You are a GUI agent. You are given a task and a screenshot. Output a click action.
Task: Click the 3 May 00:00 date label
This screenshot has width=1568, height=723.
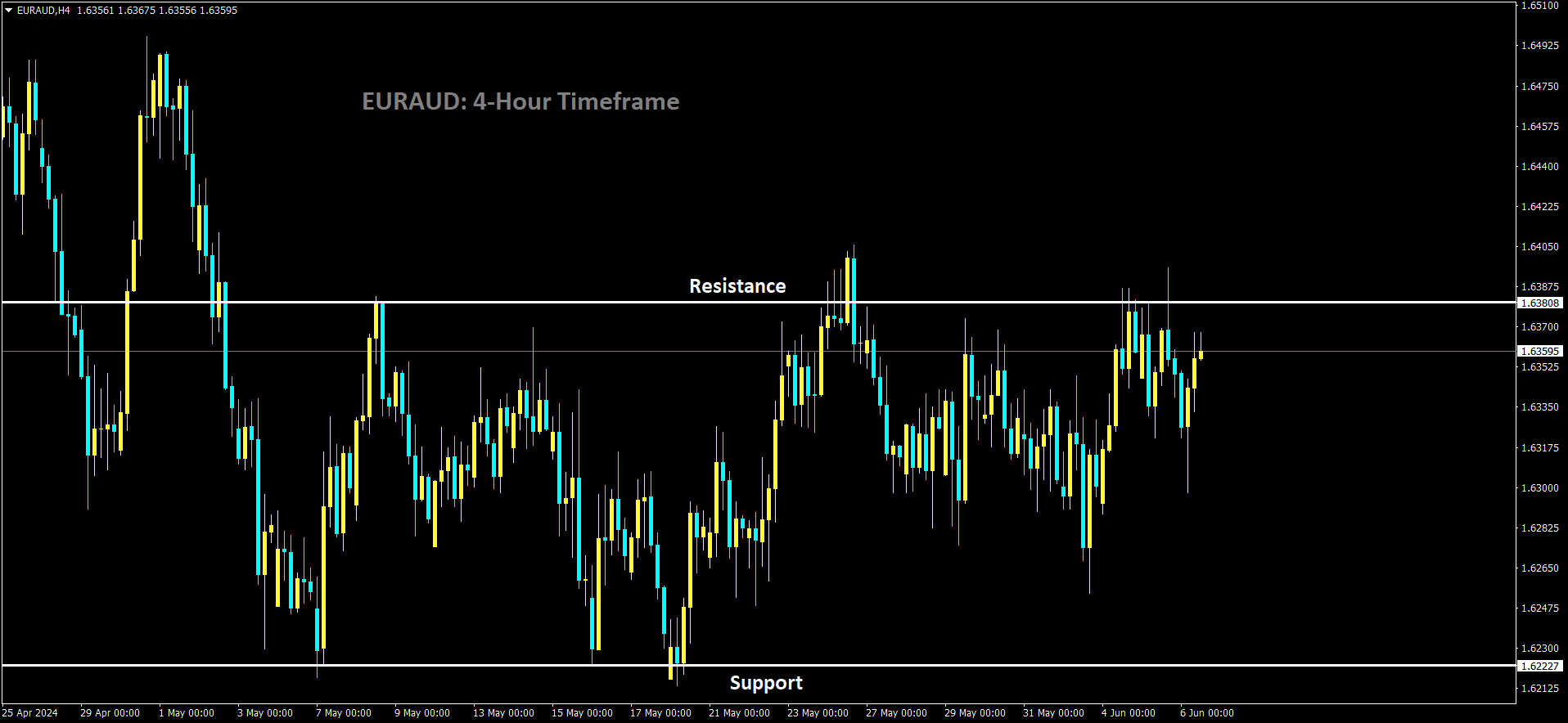[265, 713]
